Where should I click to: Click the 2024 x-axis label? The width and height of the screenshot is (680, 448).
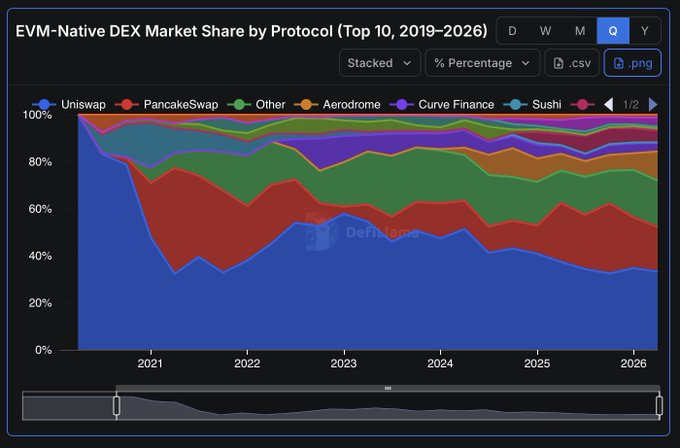click(x=440, y=363)
